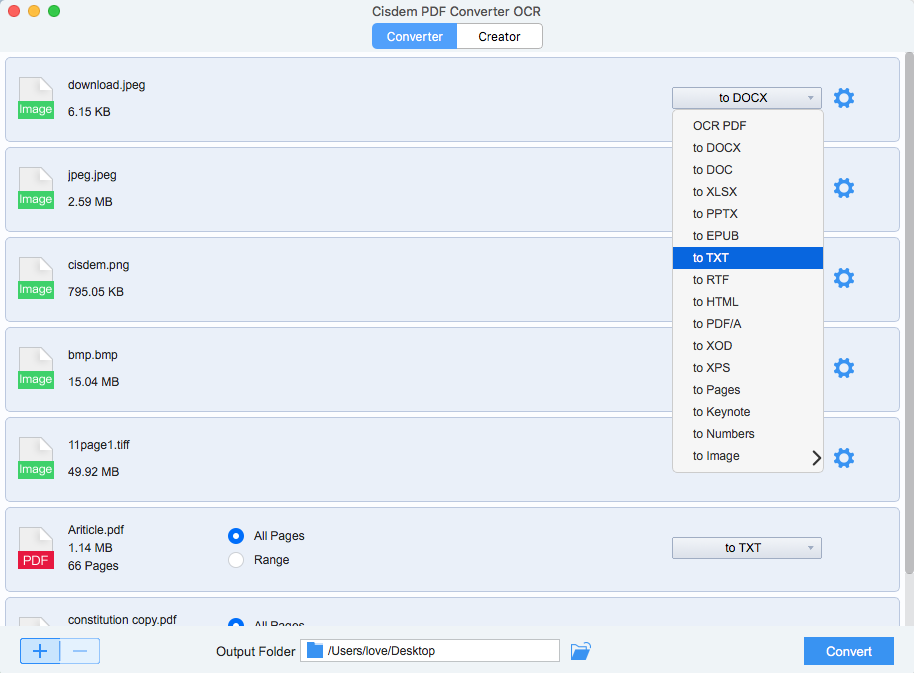The height and width of the screenshot is (673, 914).
Task: Choose to HTML output format
Action: tap(748, 302)
